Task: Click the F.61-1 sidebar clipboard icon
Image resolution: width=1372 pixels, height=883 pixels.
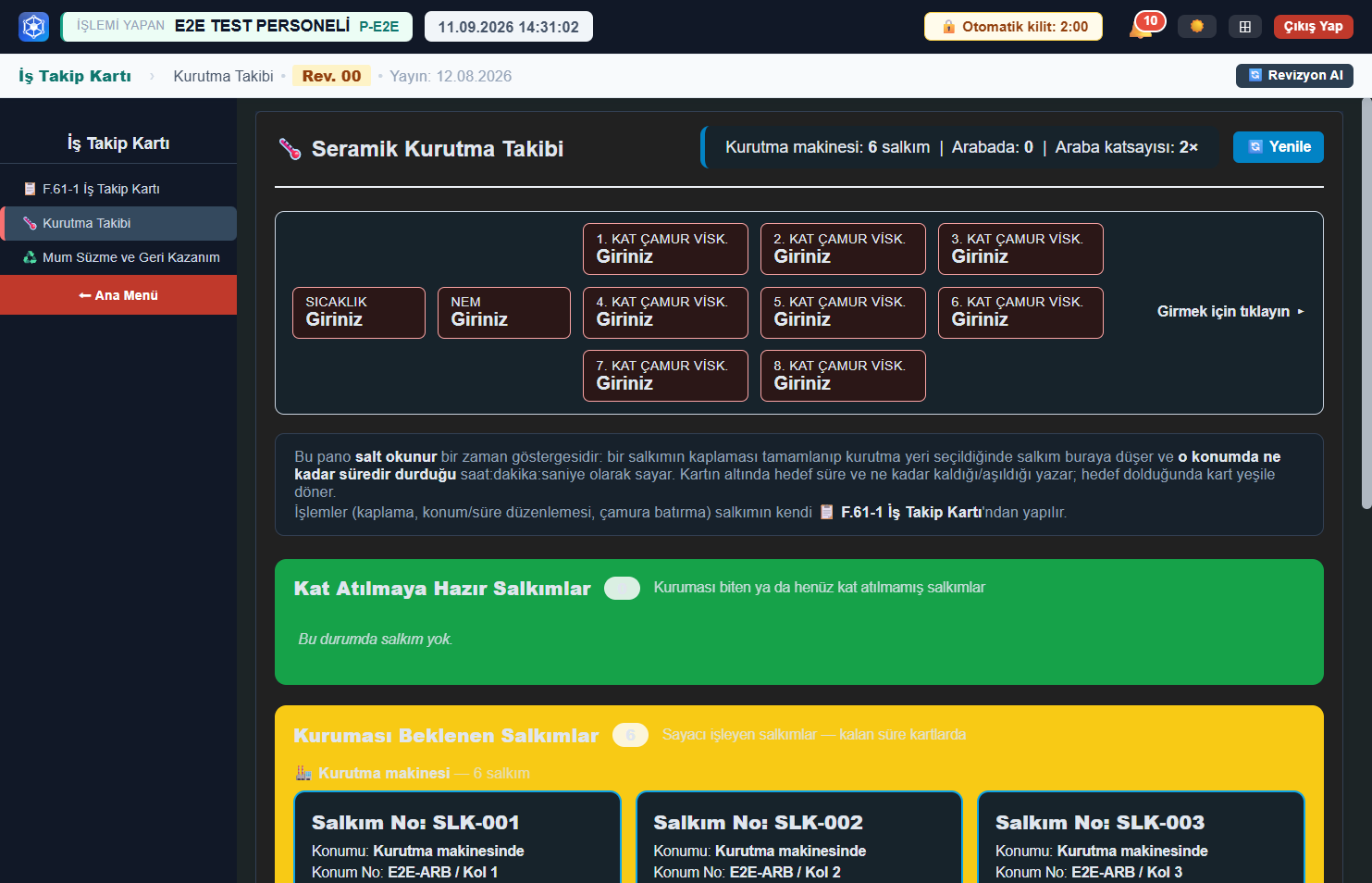Action: [x=30, y=189]
